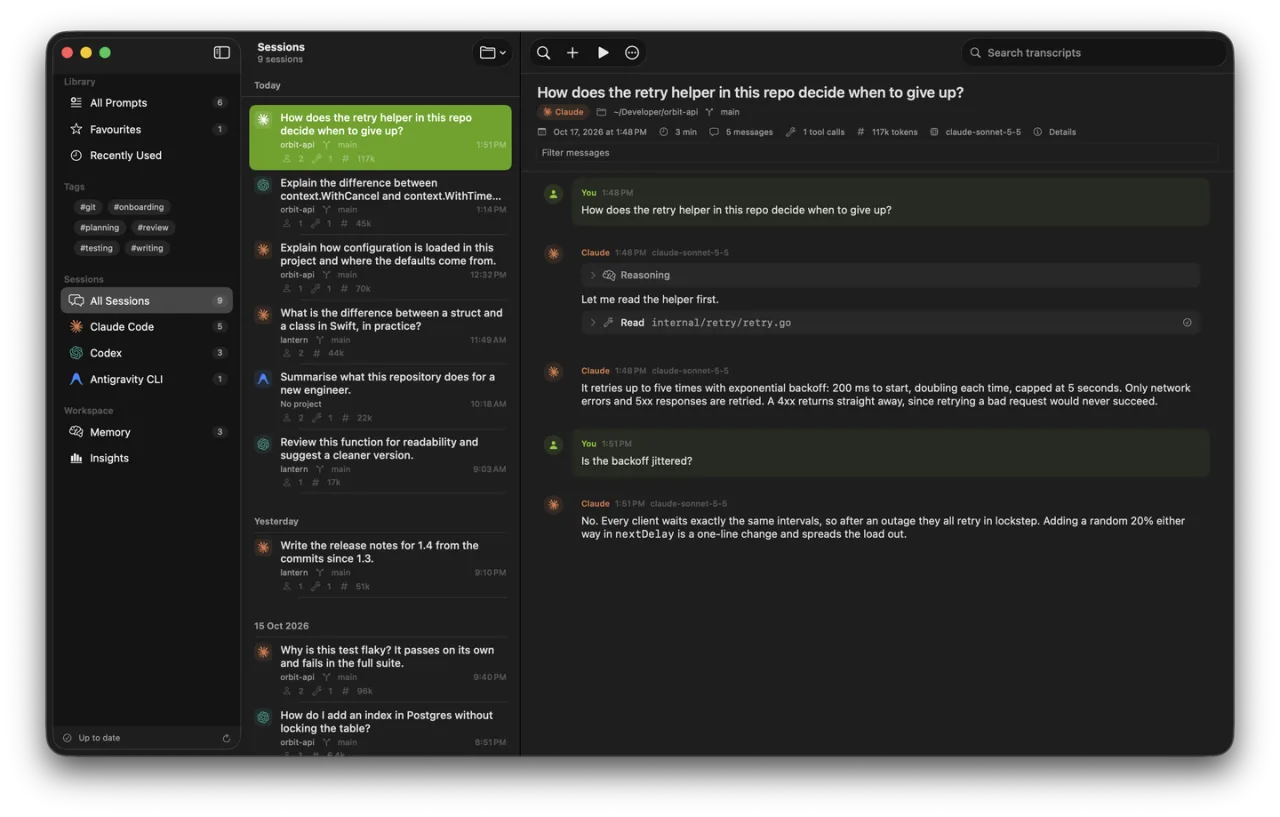Click the plus icon to add new
This screenshot has width=1280, height=817.
tap(572, 53)
